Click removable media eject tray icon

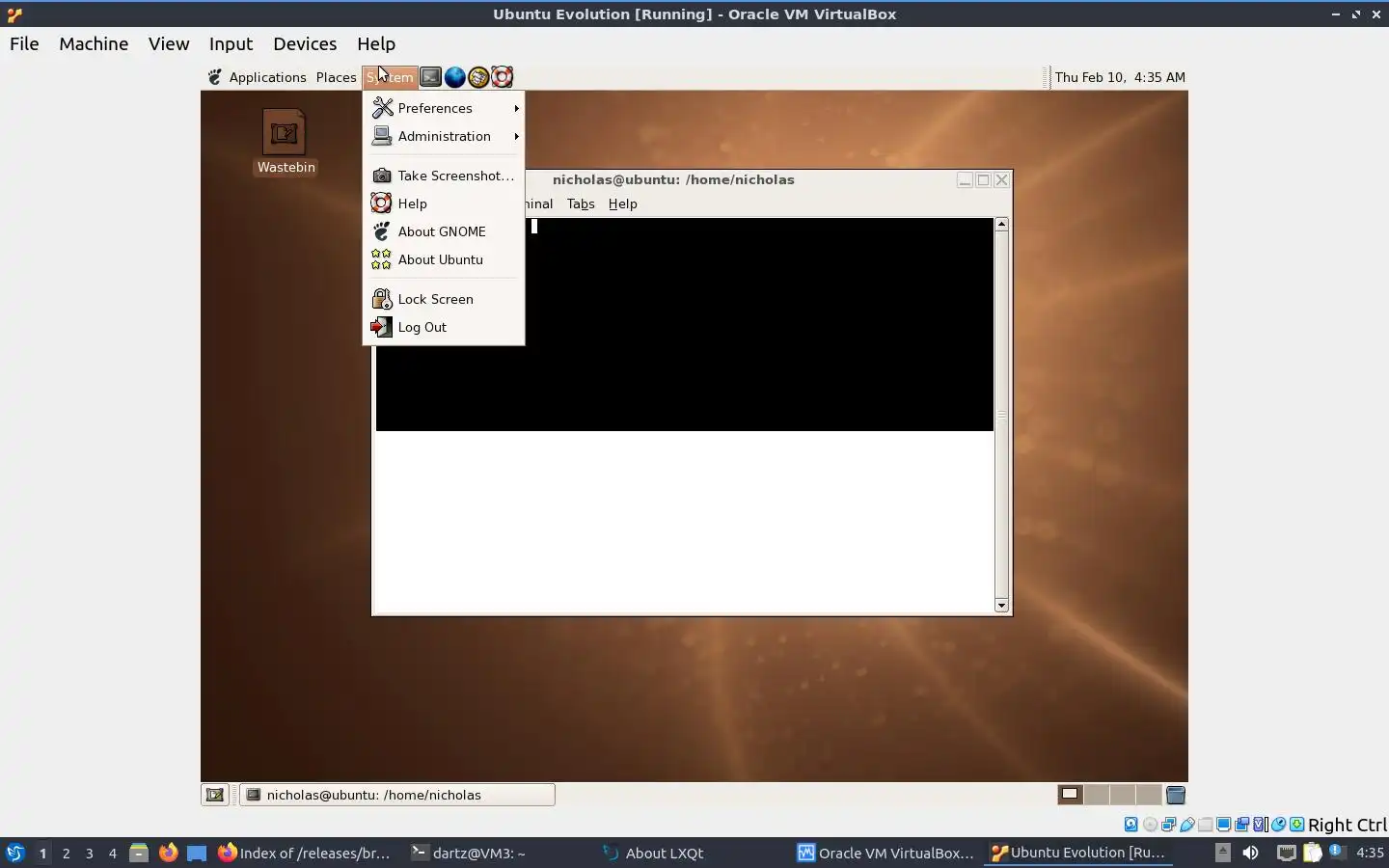tap(1222, 853)
